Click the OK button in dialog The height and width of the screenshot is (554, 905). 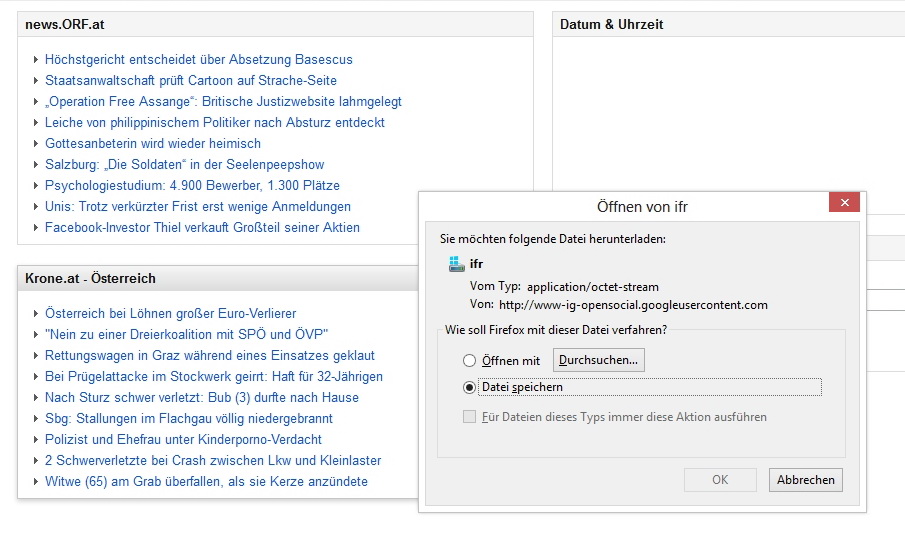point(720,480)
